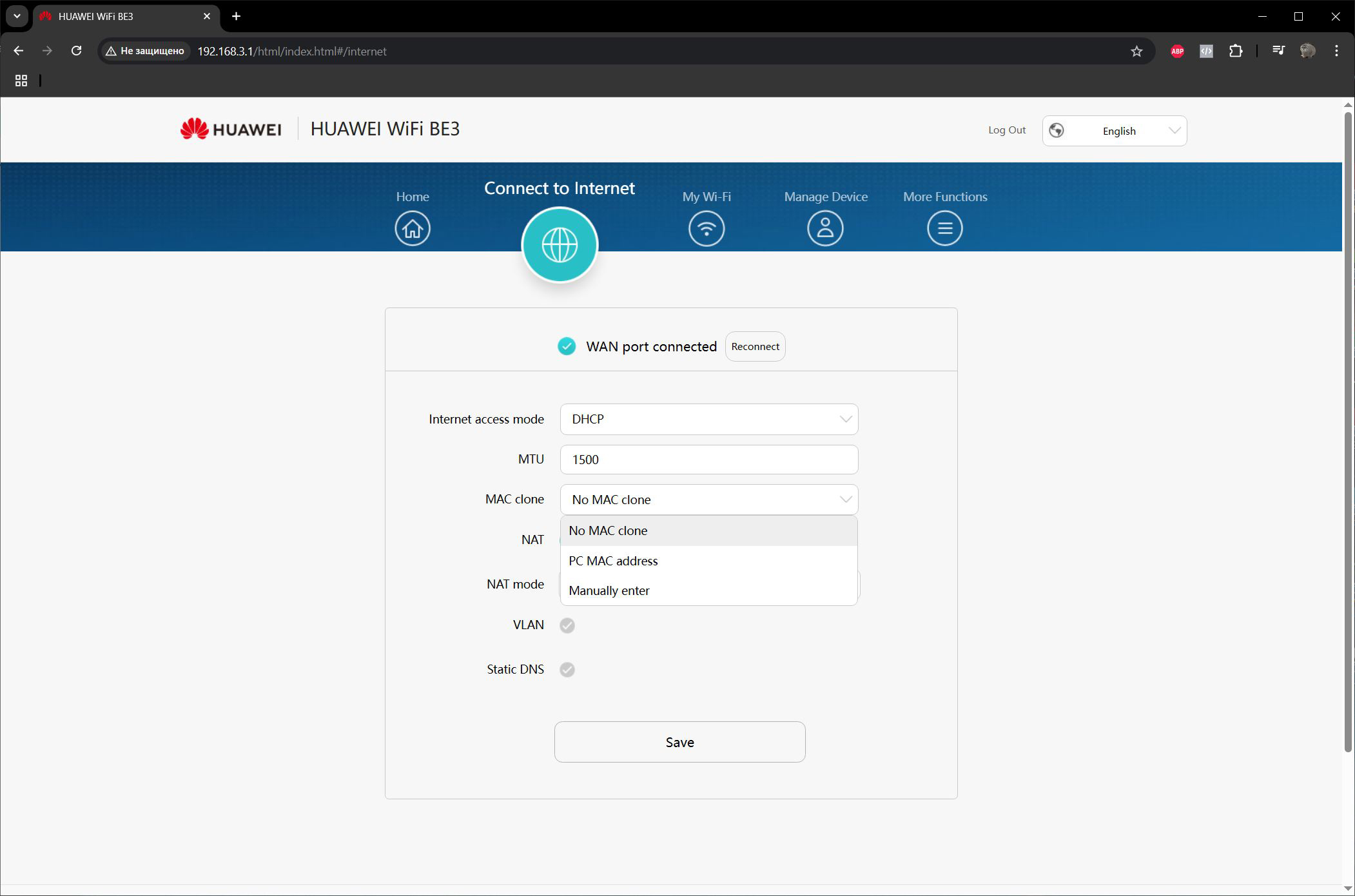Toggle the Static DNS checkbox

click(x=567, y=670)
